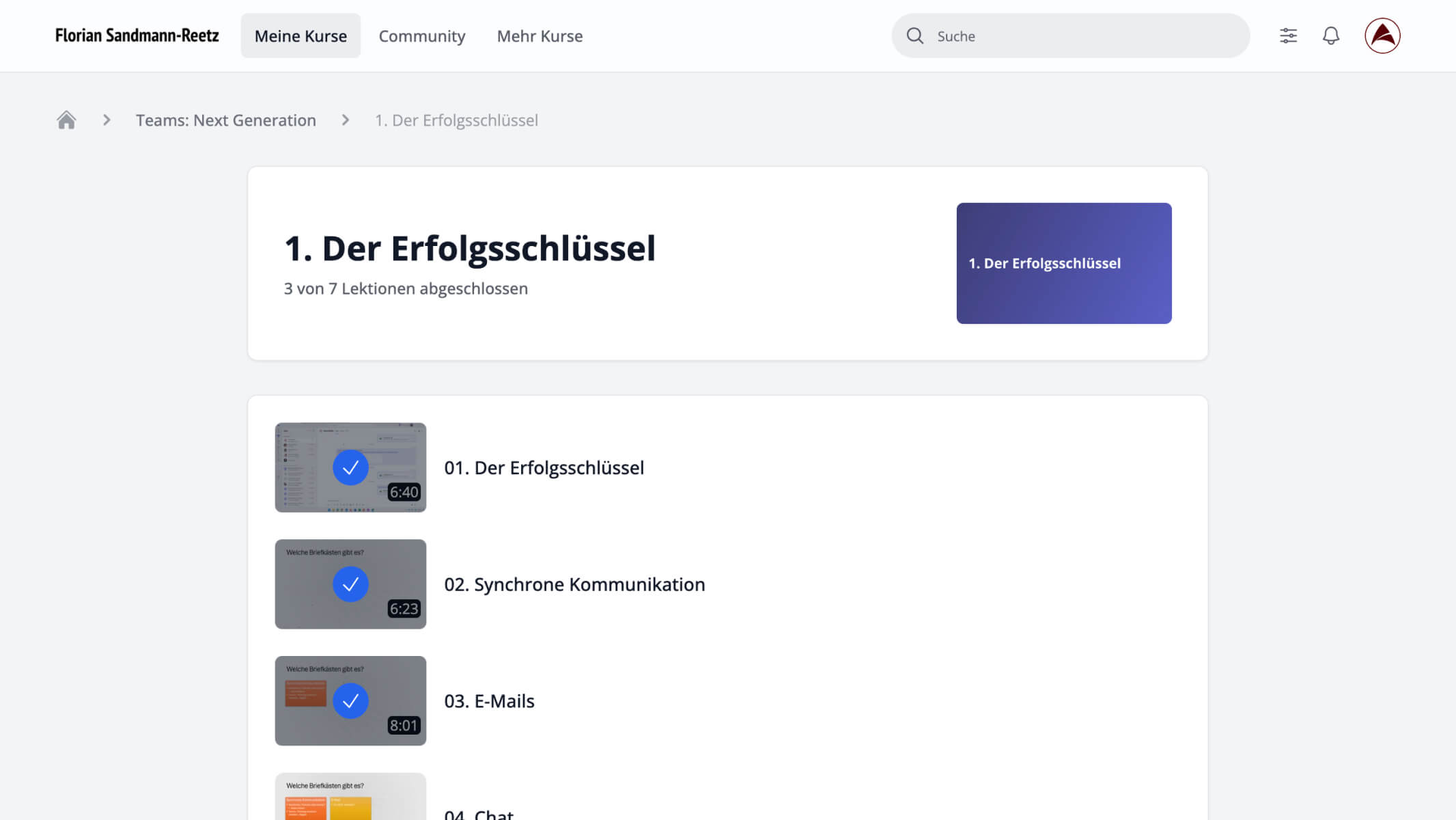1456x820 pixels.
Task: Click the 04. Chat lesson thumbnail
Action: point(350,797)
